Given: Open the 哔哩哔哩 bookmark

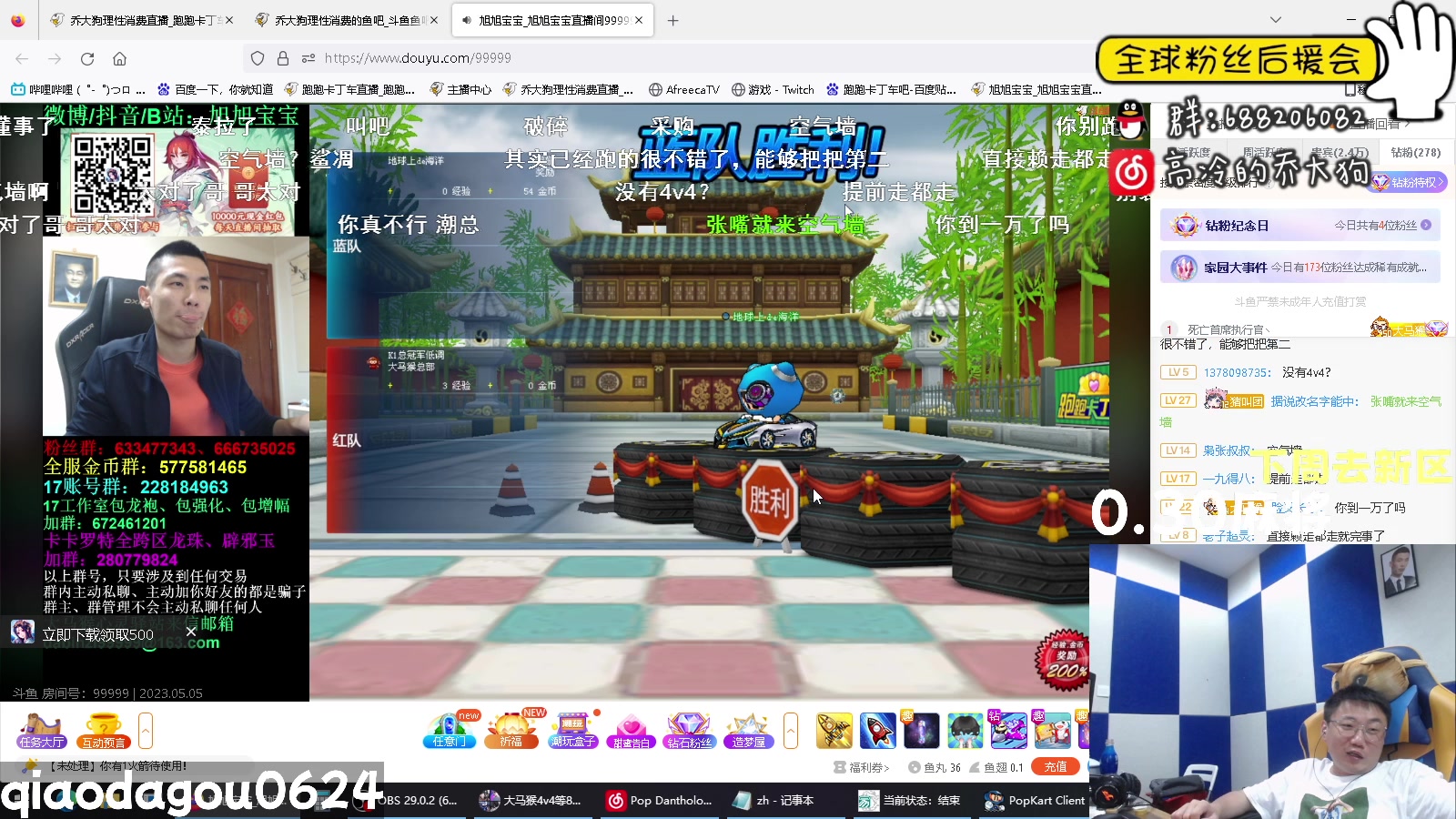Looking at the screenshot, I should [78, 89].
